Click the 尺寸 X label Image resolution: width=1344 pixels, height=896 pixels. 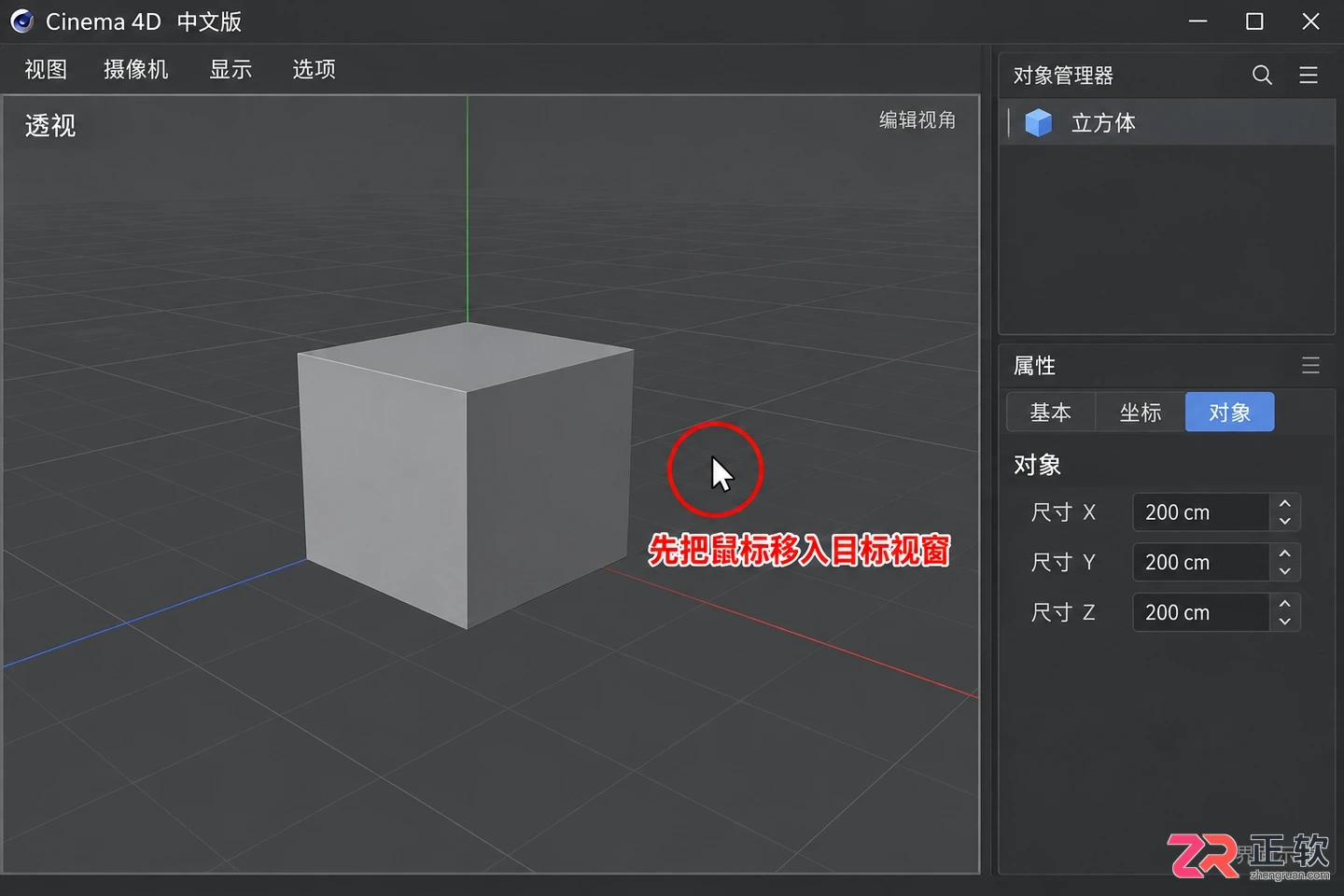(1063, 512)
